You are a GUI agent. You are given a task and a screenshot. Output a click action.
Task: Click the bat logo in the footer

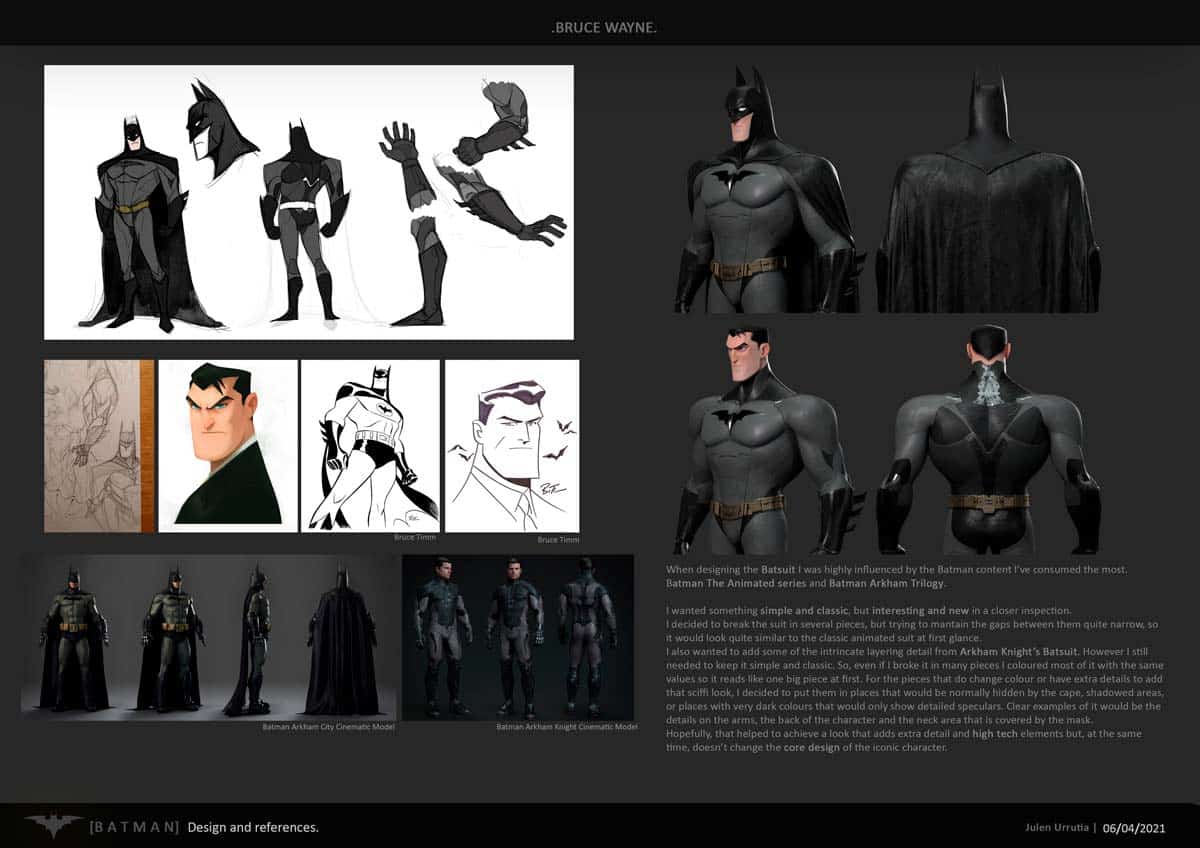pyautogui.click(x=52, y=826)
